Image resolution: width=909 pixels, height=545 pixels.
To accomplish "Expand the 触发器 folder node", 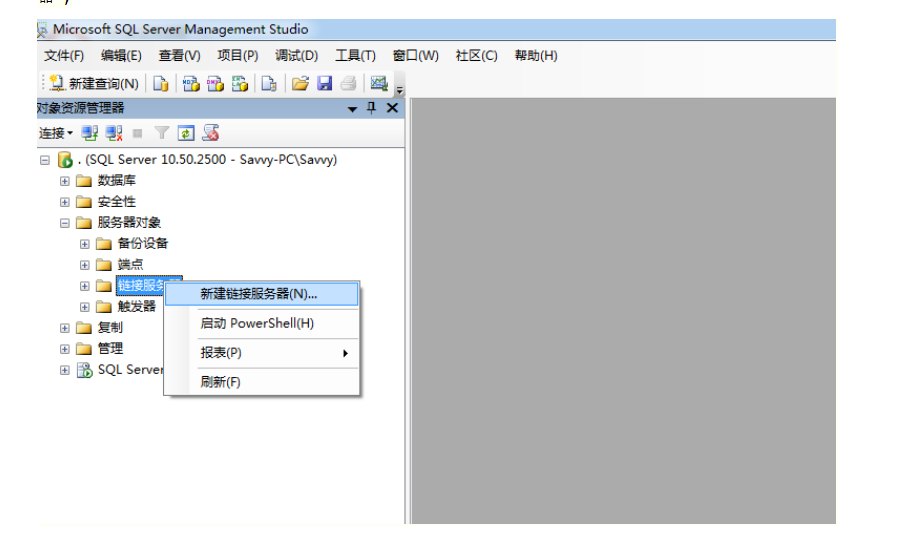I will tap(85, 307).
